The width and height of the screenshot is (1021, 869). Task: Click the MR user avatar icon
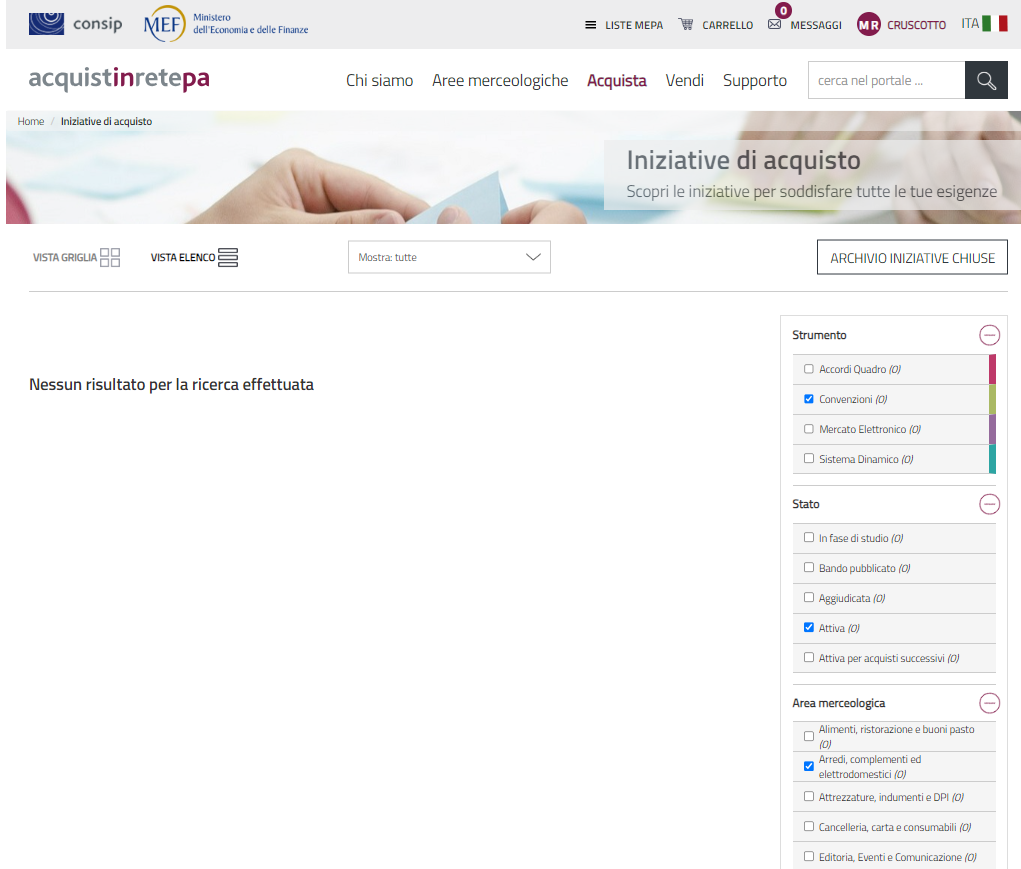869,25
